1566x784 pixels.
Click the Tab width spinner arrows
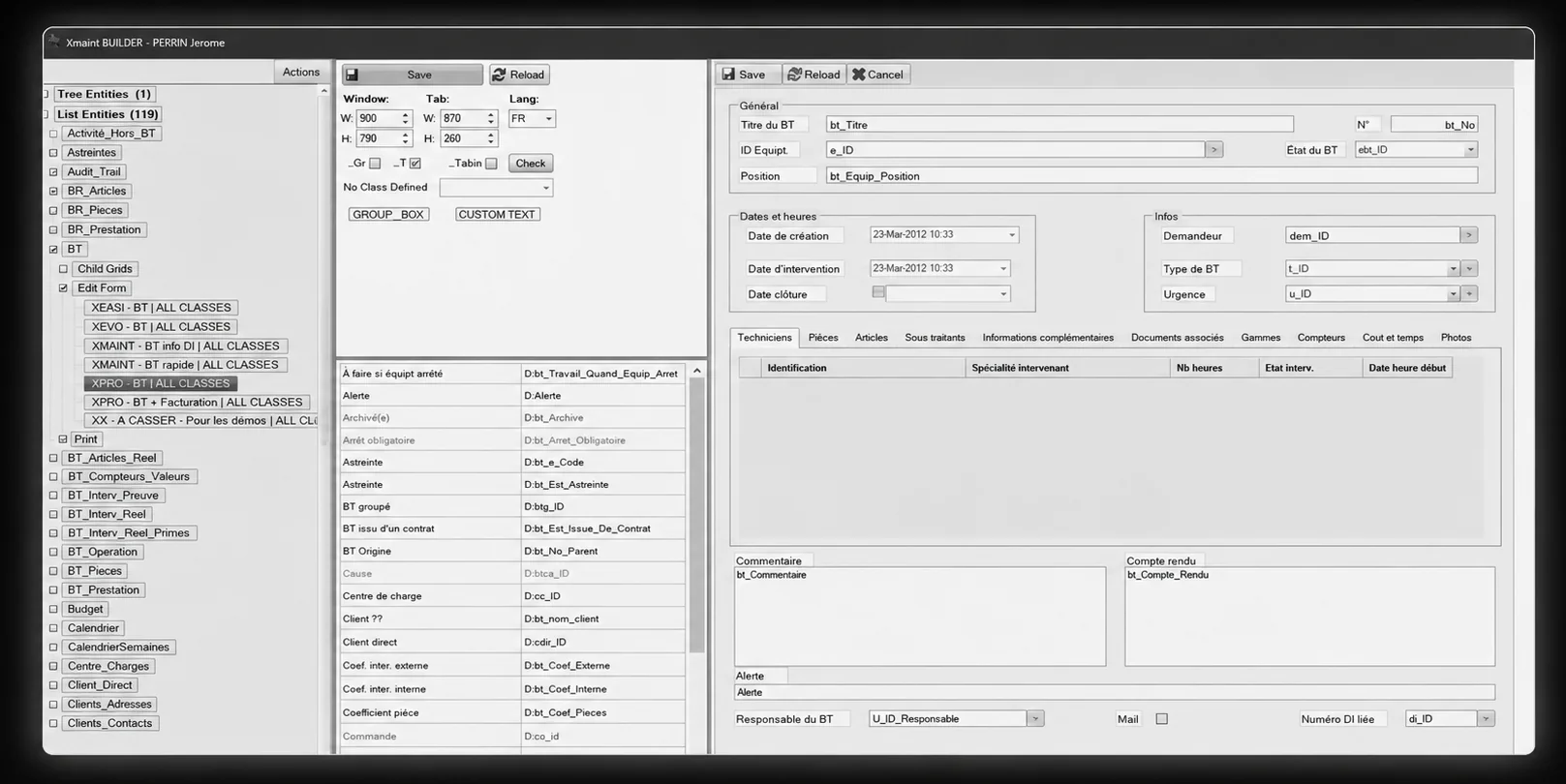(490, 119)
